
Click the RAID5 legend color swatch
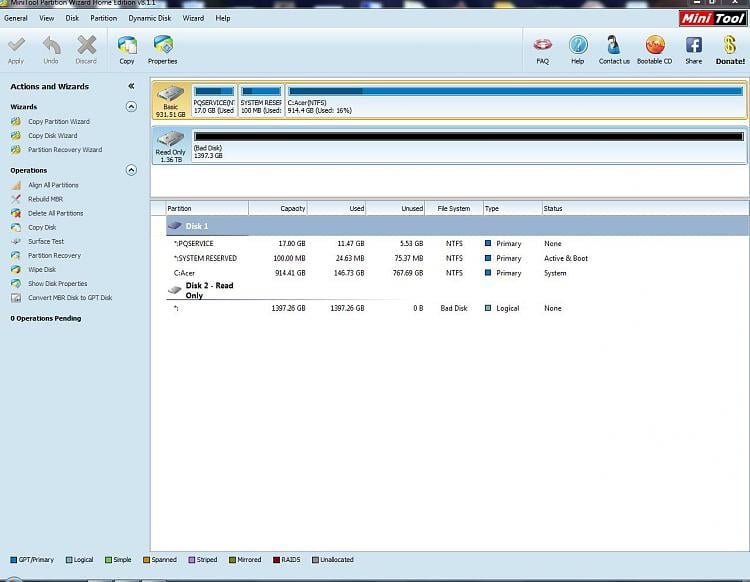276,560
